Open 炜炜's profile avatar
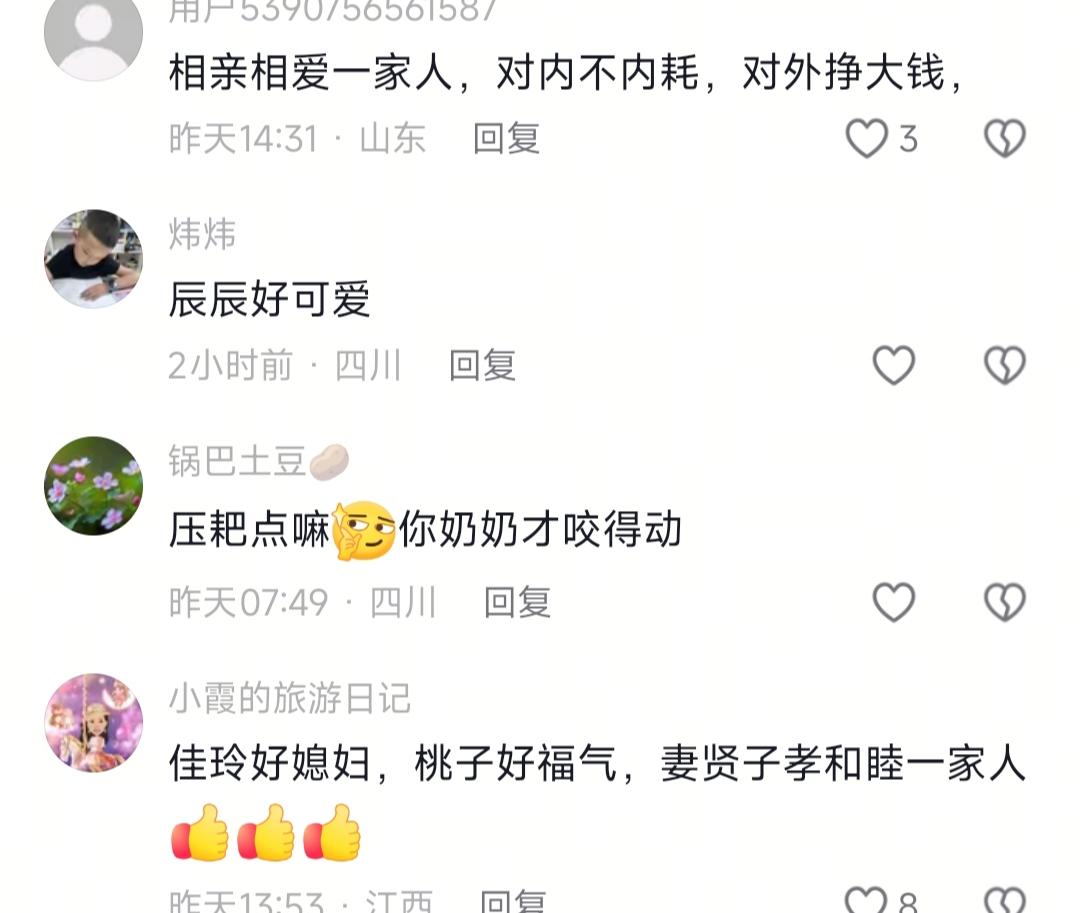The image size is (1080, 913). [94, 258]
